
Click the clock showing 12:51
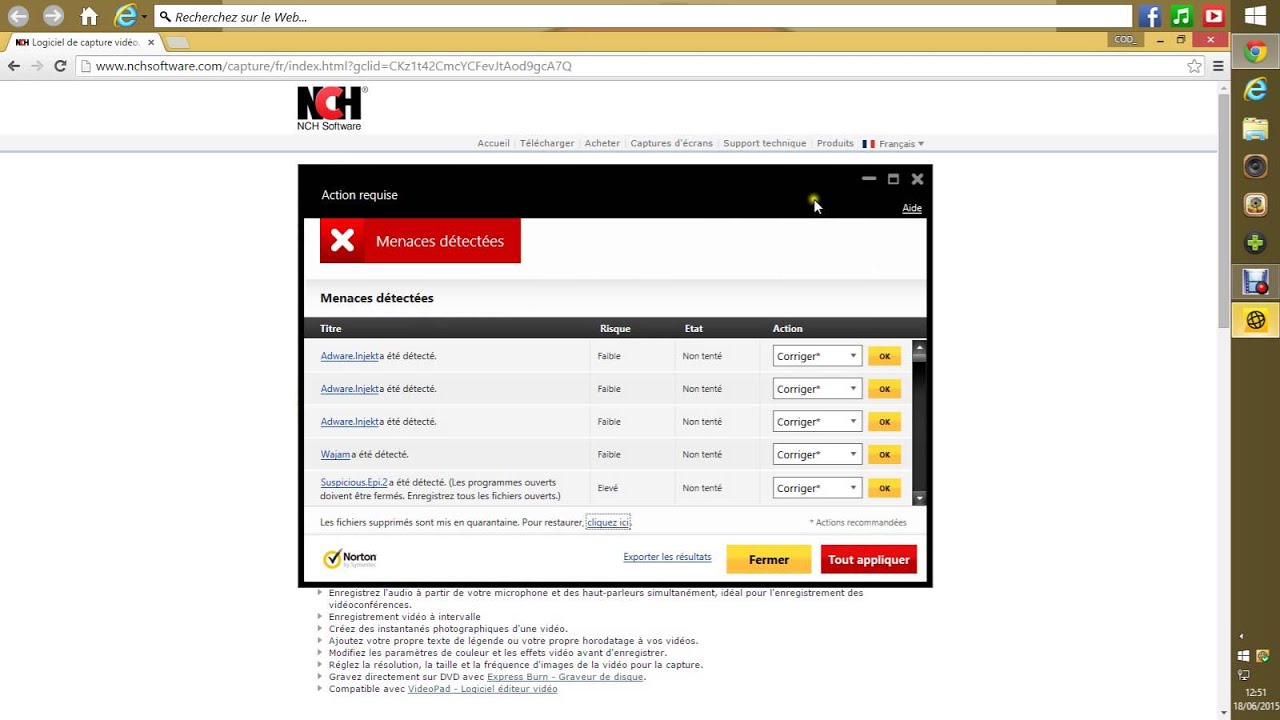click(1256, 692)
